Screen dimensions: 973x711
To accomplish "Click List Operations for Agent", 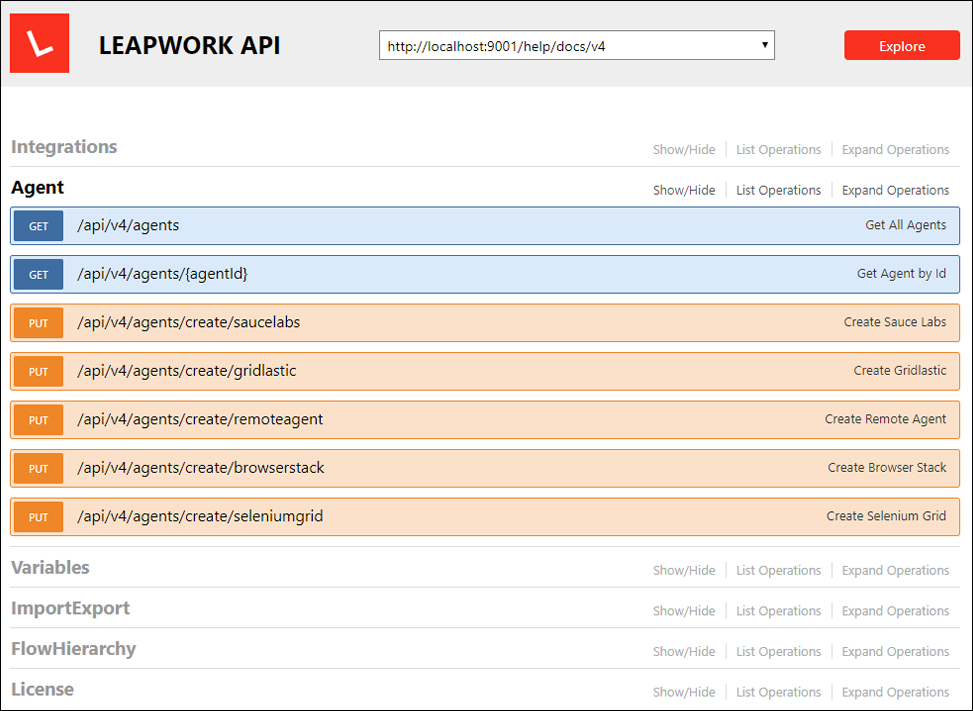I will (778, 190).
